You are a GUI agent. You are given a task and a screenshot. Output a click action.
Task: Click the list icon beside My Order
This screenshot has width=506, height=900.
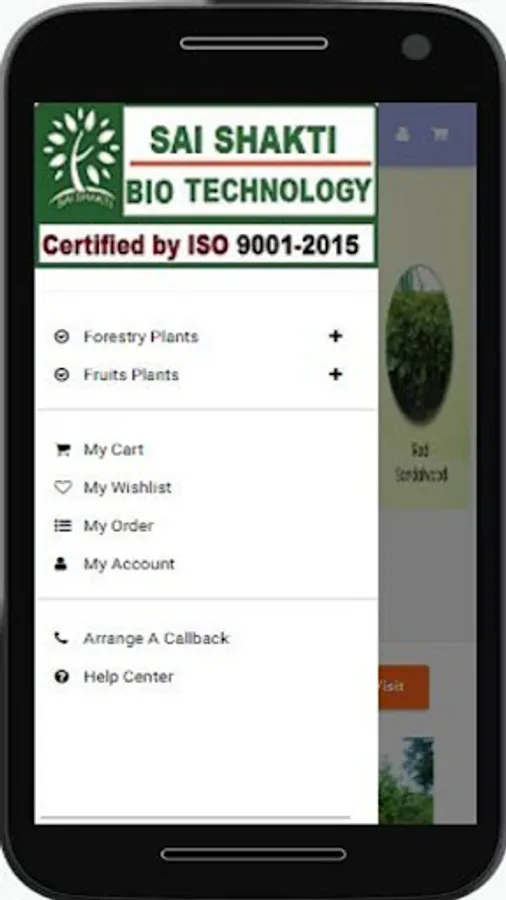pos(62,525)
